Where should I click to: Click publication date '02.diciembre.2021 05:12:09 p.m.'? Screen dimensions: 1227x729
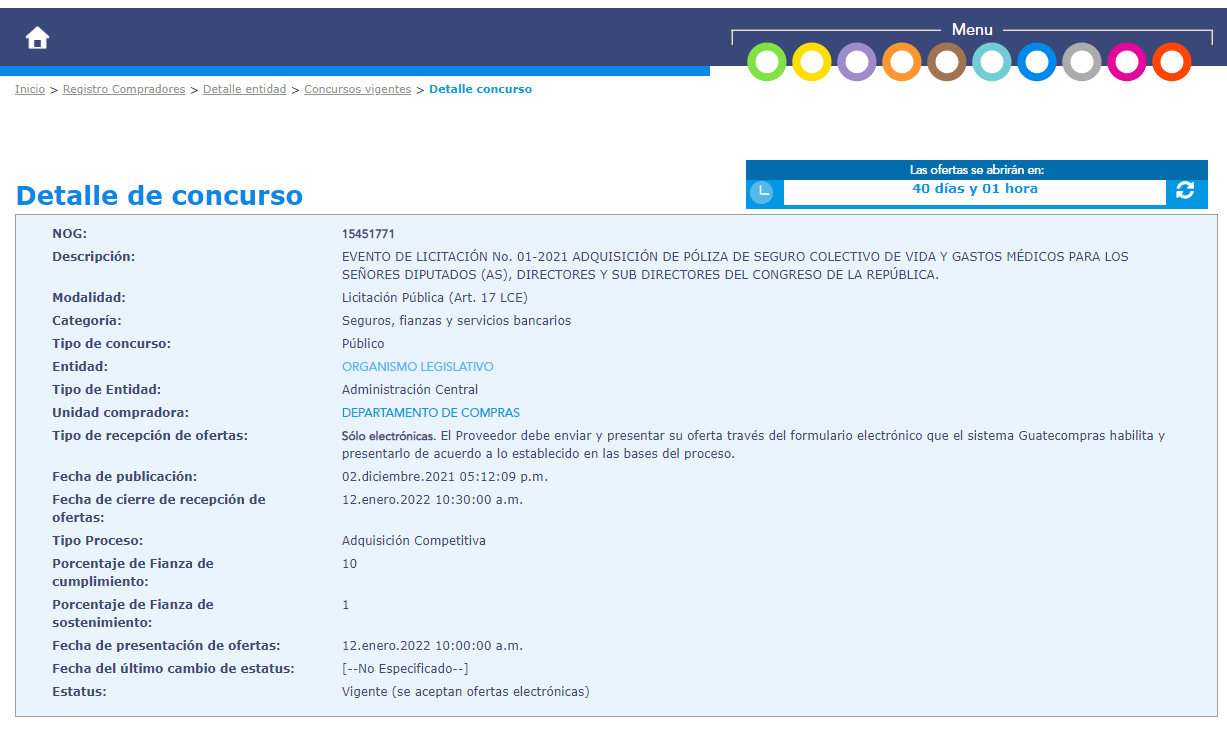pos(445,477)
